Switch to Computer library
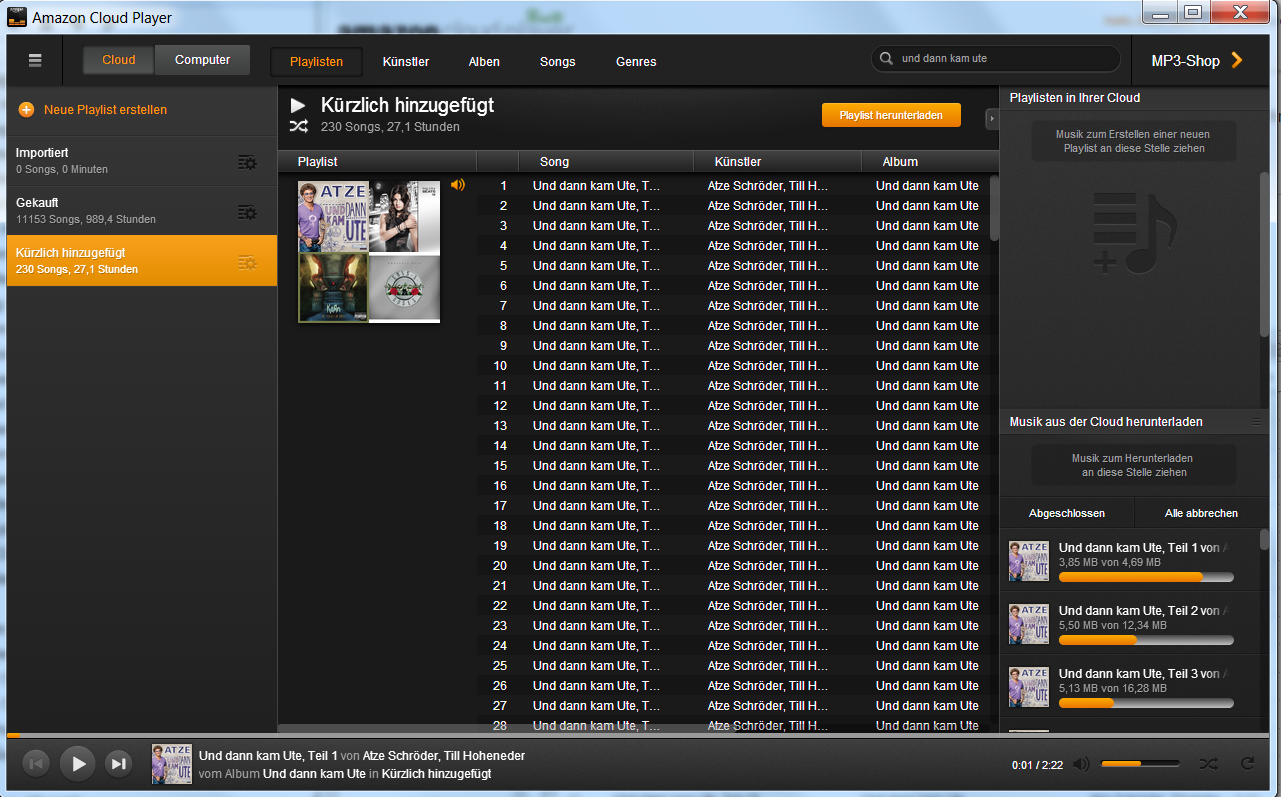The image size is (1281, 797). [x=202, y=60]
